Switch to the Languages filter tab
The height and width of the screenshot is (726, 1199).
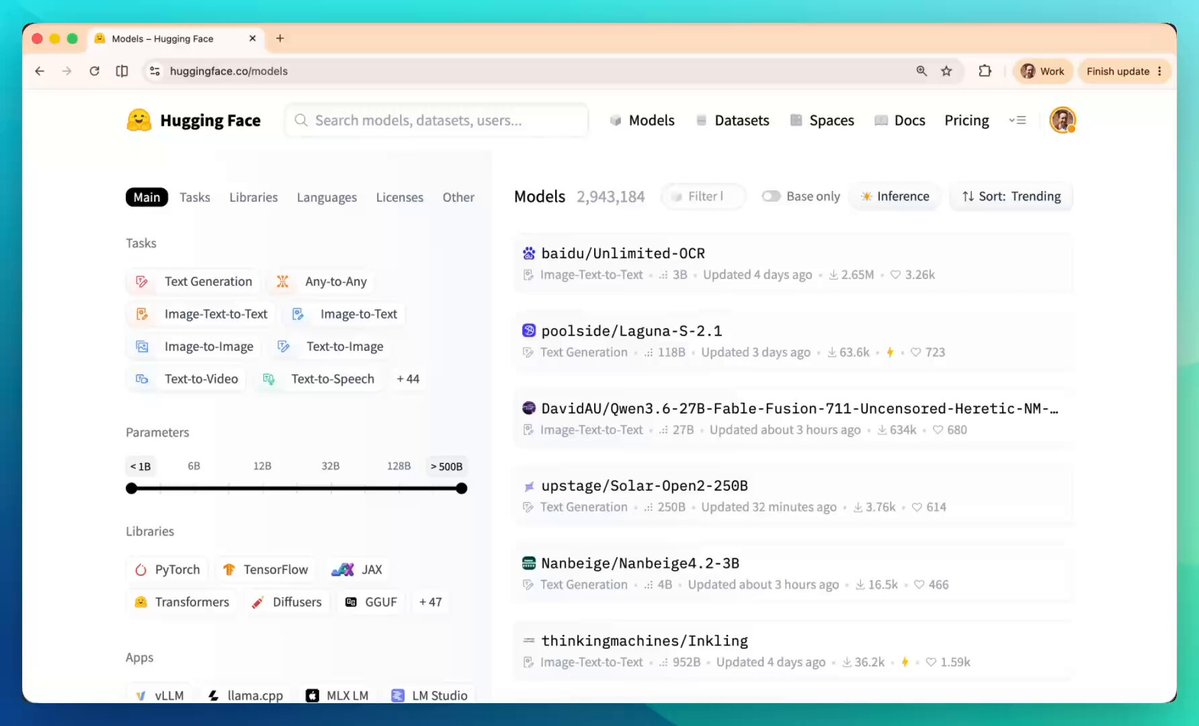[327, 197]
